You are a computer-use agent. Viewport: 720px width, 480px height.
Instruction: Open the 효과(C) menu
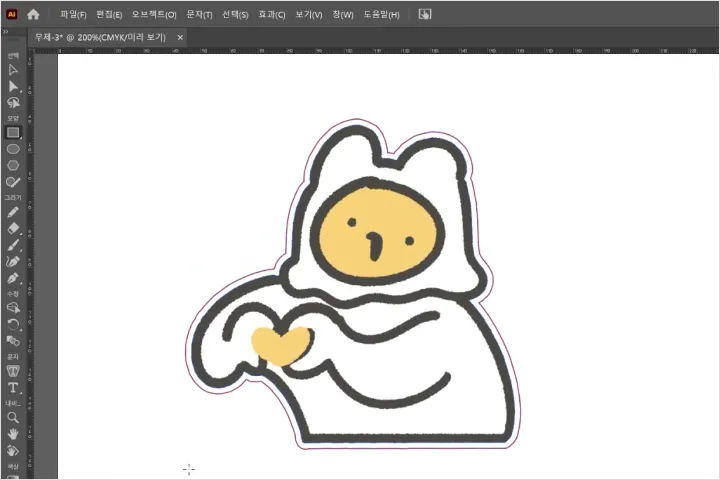click(x=271, y=15)
